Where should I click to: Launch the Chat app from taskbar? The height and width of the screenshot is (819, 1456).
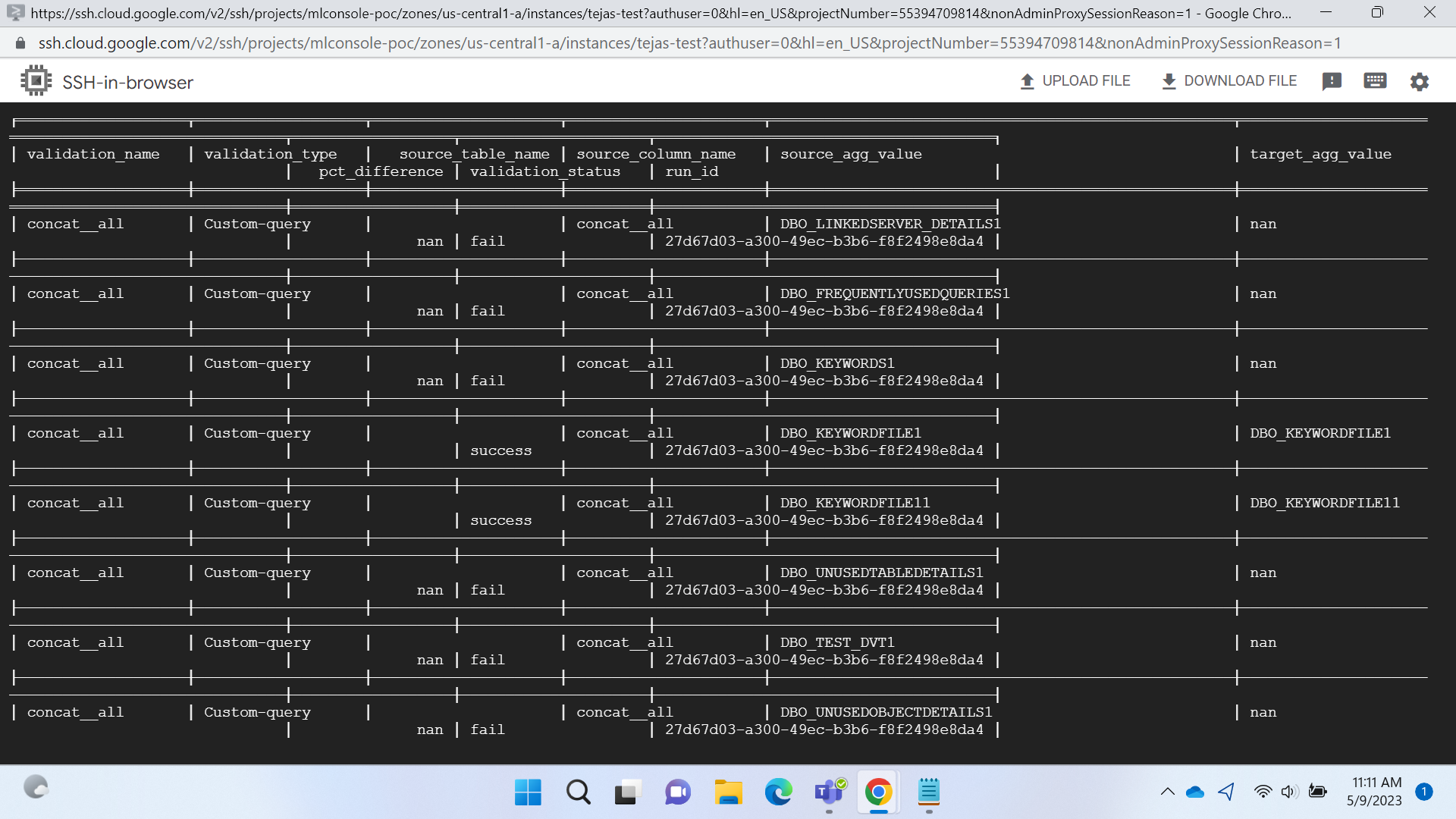[x=677, y=792]
